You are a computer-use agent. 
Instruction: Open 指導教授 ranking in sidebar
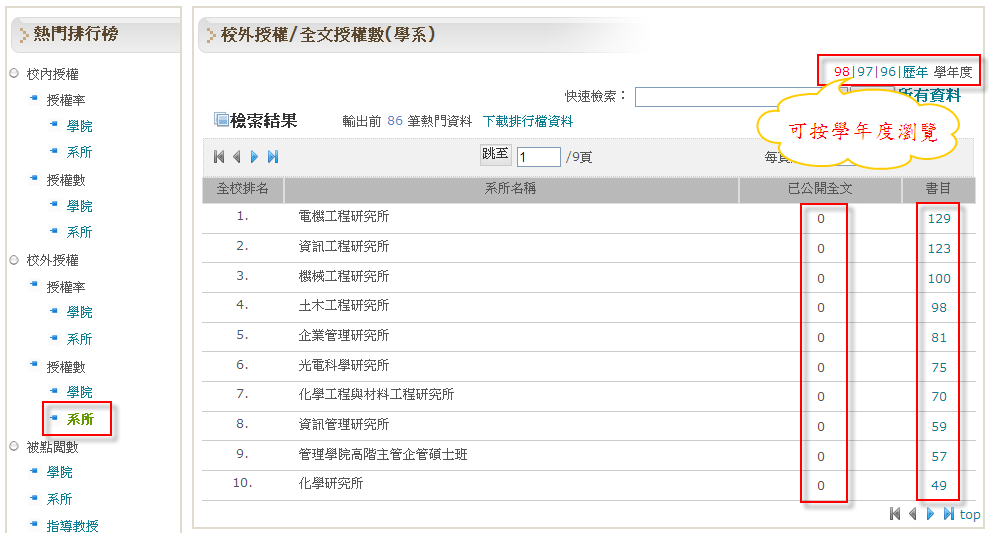(72, 525)
